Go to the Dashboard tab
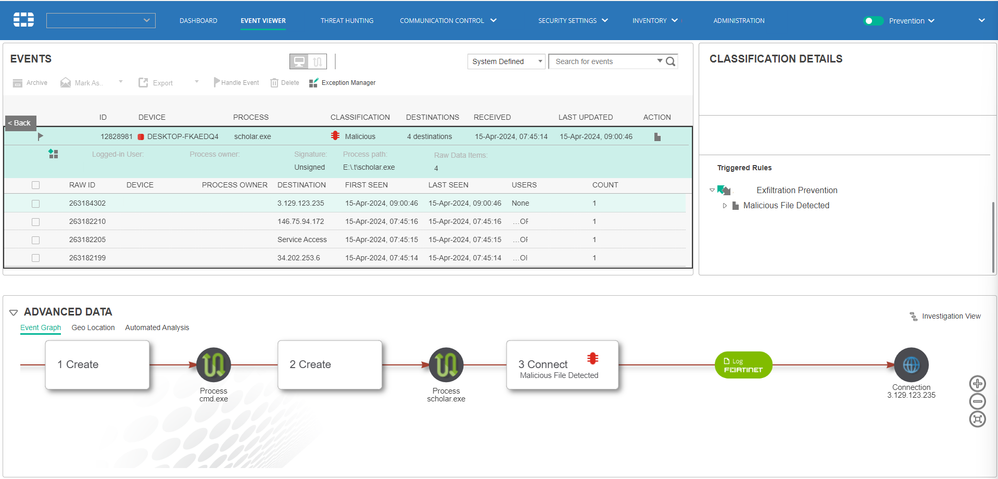The height and width of the screenshot is (479, 998). tap(198, 20)
